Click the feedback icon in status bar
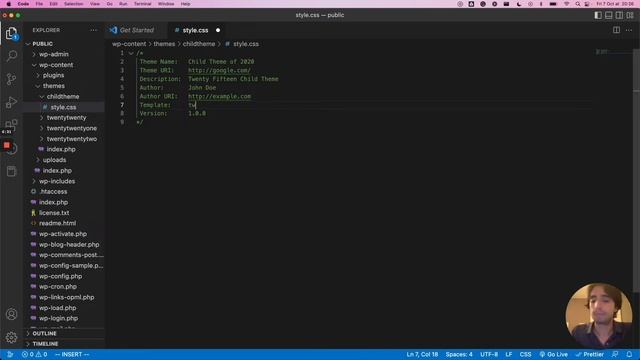Viewport: 640px width, 360px height. tap(615, 354)
